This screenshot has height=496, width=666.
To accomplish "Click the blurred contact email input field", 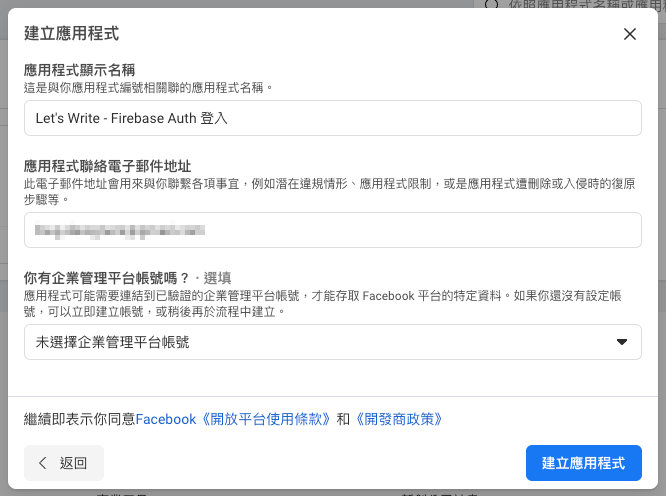I will click(x=332, y=230).
